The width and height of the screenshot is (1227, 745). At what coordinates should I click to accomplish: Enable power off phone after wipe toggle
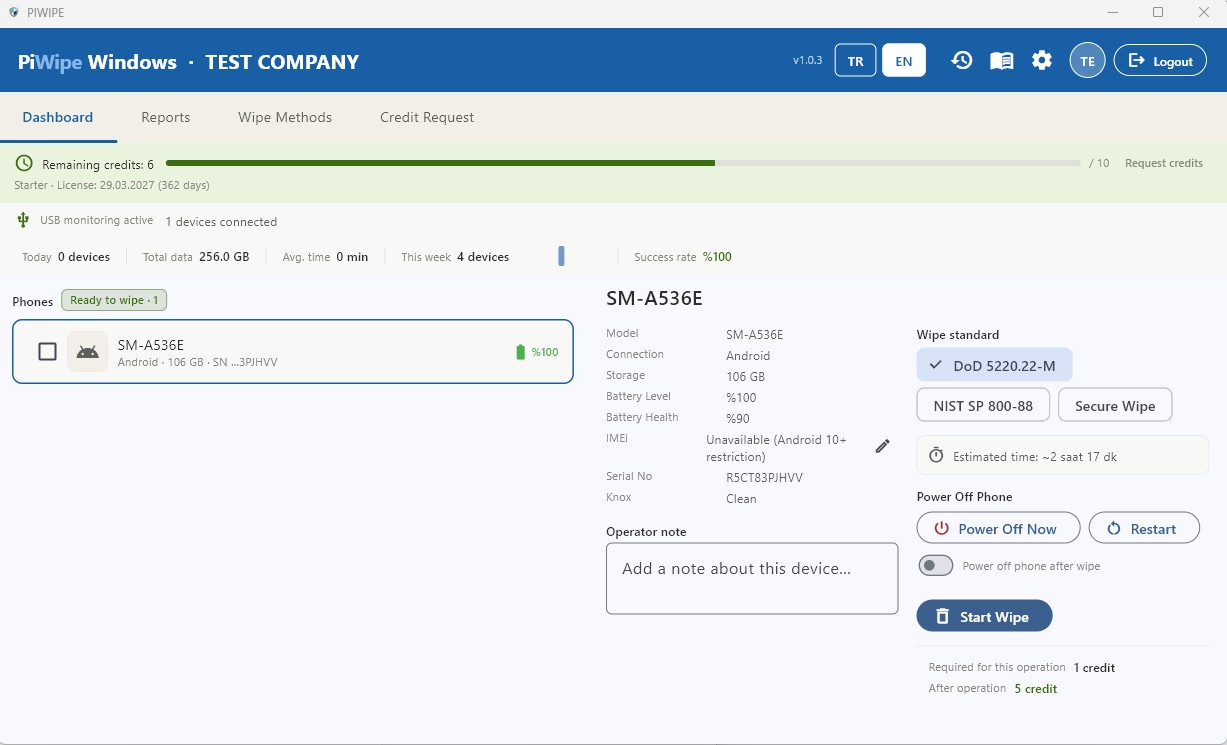pyautogui.click(x=936, y=566)
